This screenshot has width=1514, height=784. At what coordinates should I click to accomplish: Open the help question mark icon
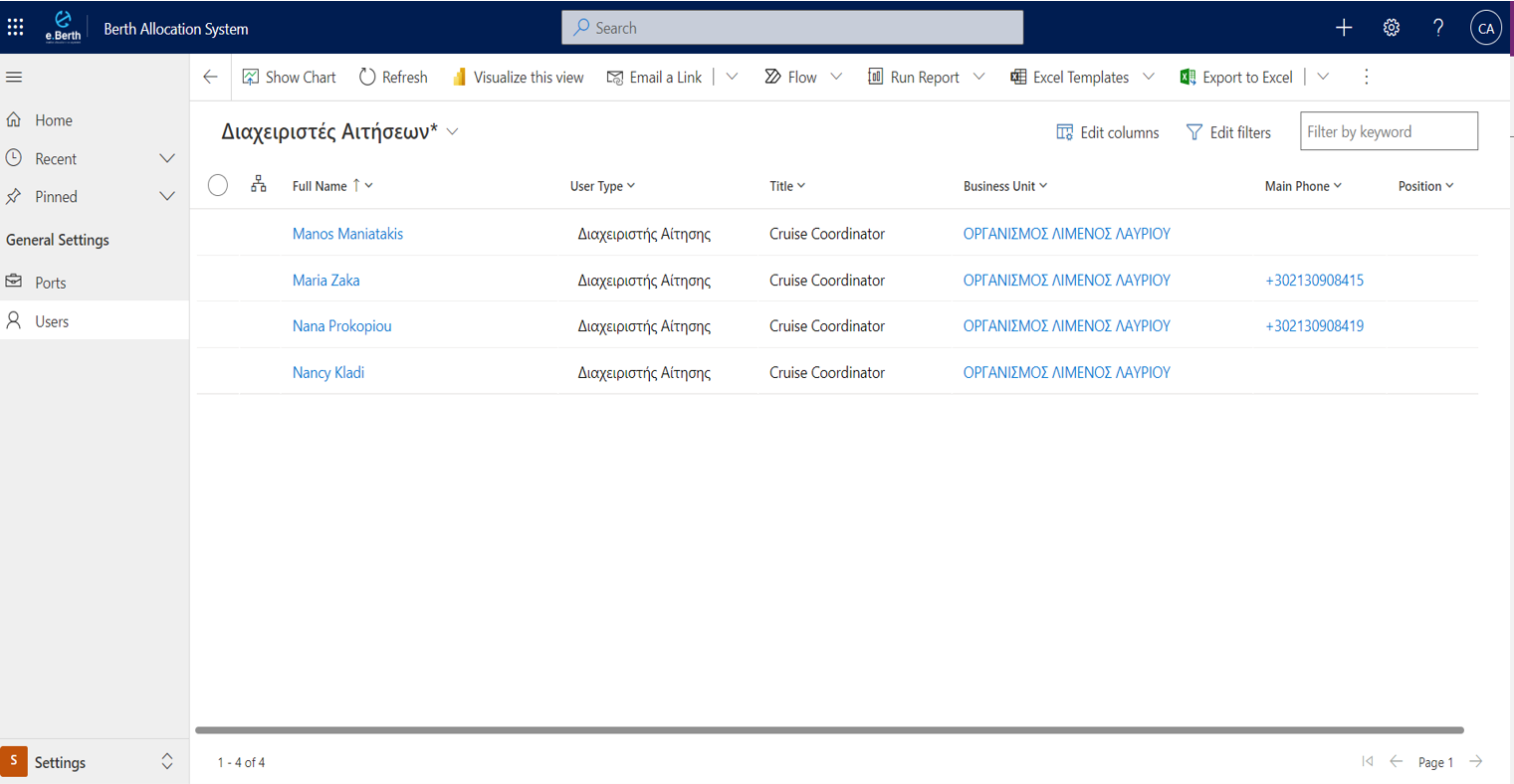pyautogui.click(x=1438, y=28)
